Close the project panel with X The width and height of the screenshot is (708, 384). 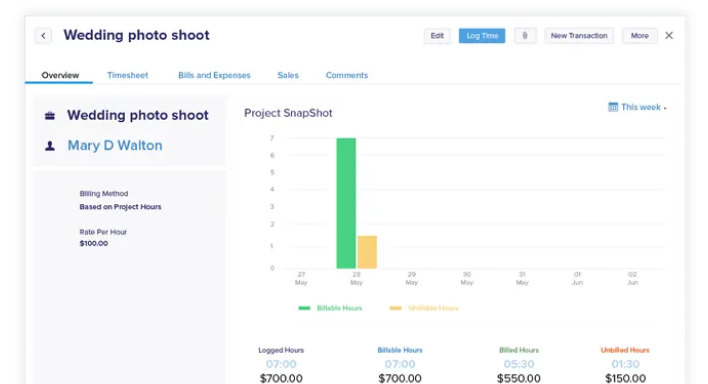tap(669, 35)
